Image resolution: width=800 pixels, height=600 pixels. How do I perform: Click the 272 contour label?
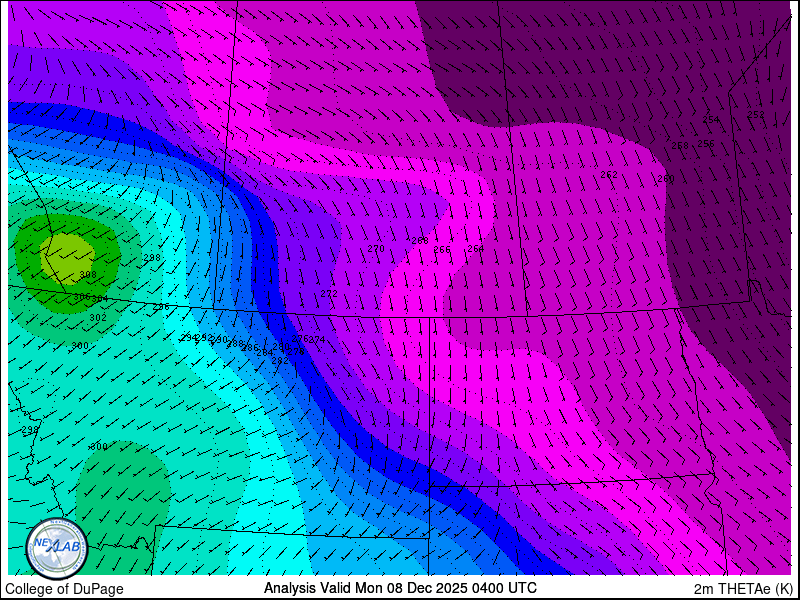(x=329, y=294)
